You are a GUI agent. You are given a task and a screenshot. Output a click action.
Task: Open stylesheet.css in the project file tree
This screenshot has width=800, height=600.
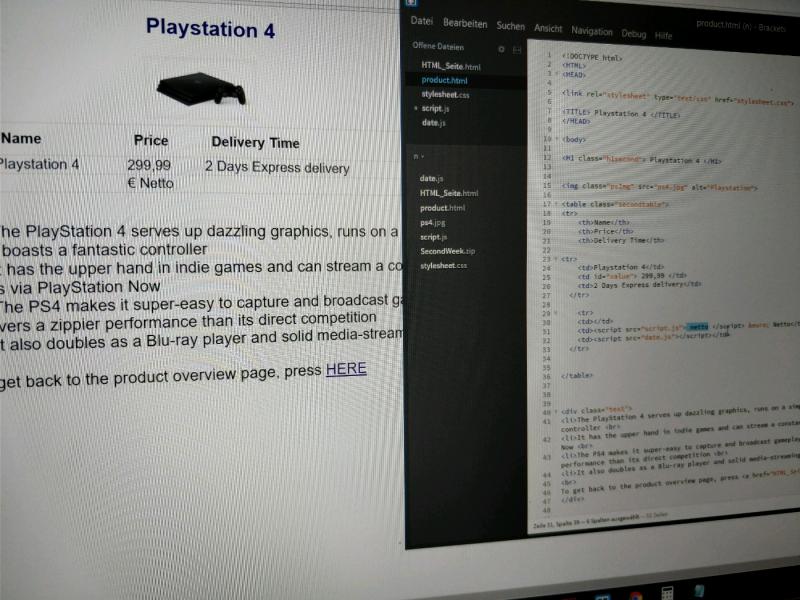443,265
